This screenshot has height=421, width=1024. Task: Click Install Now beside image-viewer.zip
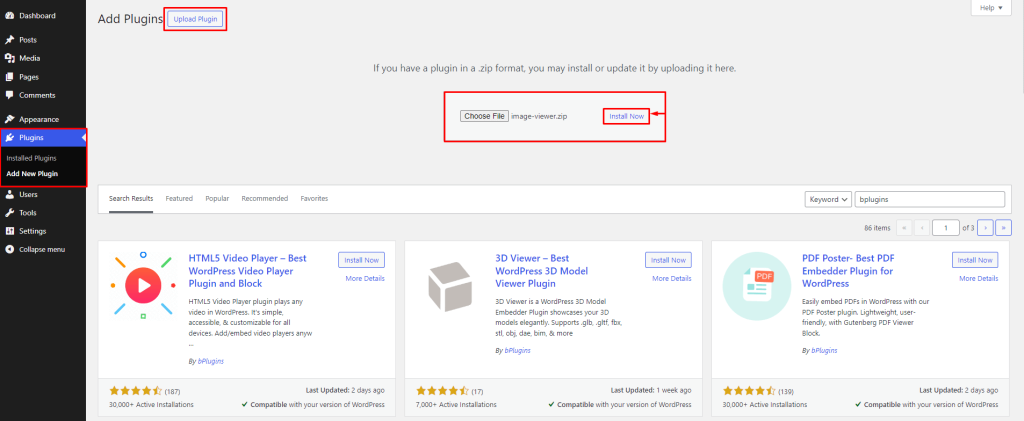[x=626, y=116]
